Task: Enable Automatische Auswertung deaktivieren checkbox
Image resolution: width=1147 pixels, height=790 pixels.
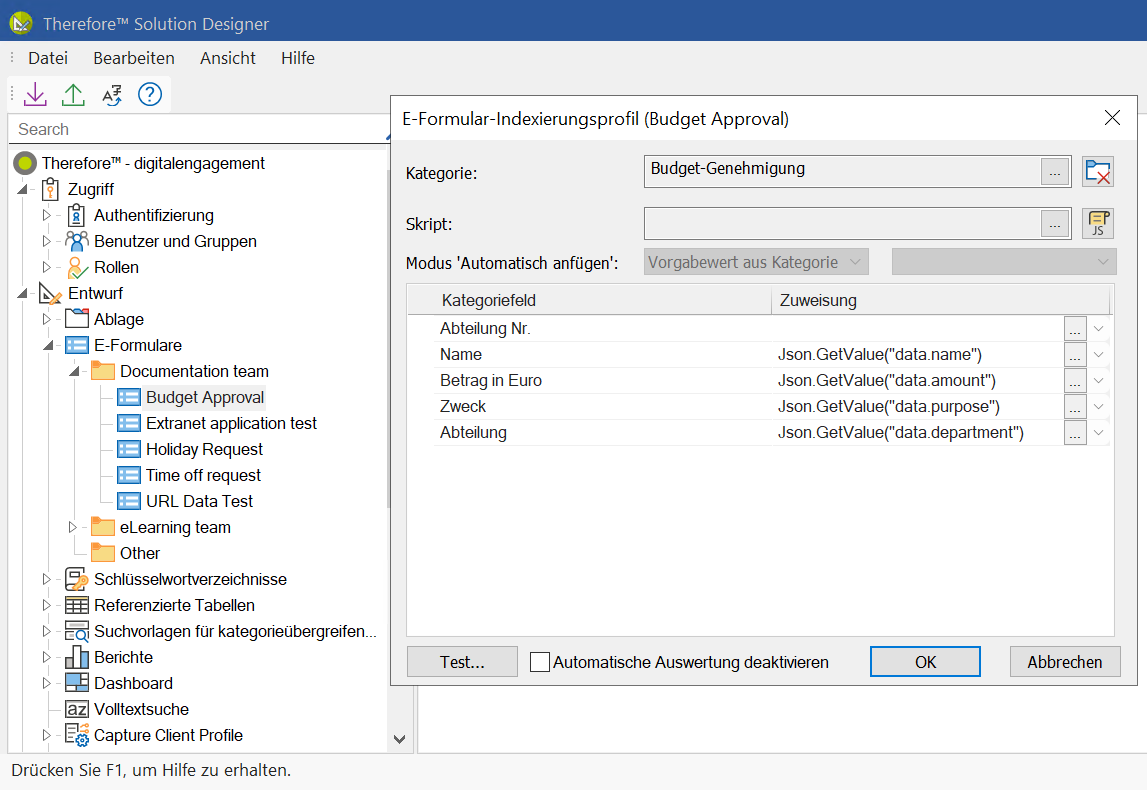Action: click(540, 662)
